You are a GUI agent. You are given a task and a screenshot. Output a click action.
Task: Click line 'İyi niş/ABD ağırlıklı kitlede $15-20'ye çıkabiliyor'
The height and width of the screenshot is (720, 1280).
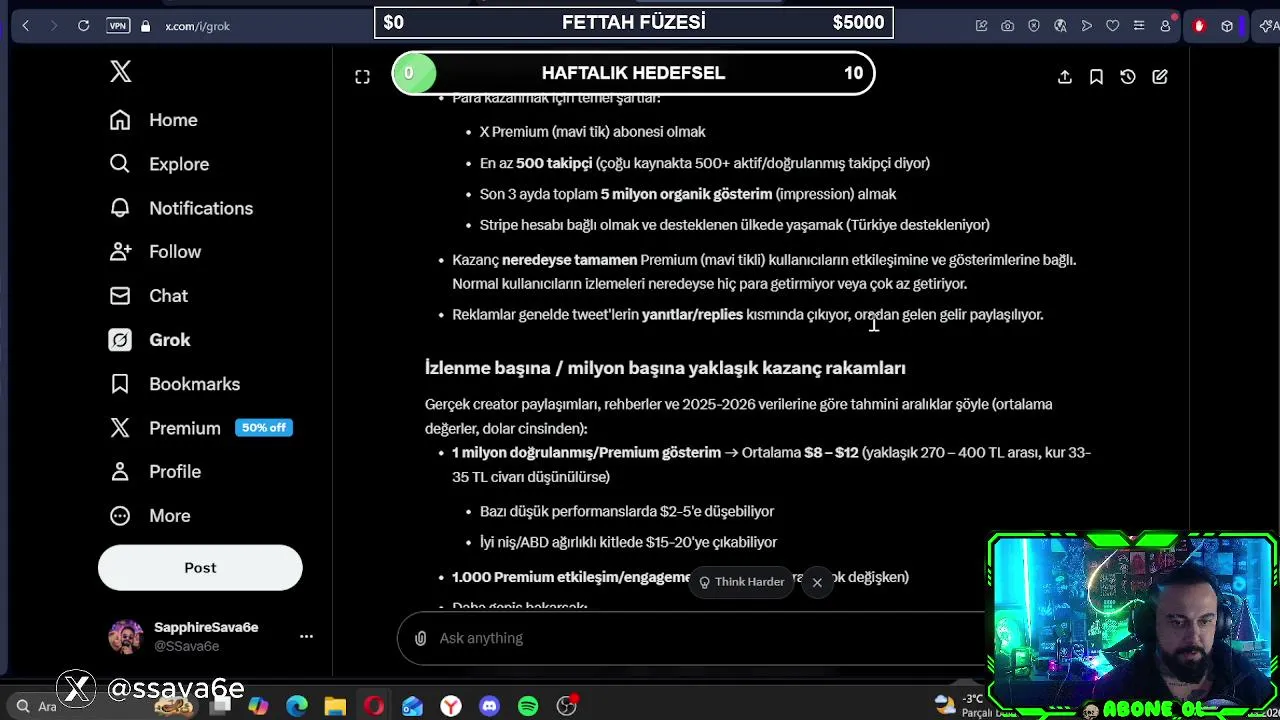628,542
